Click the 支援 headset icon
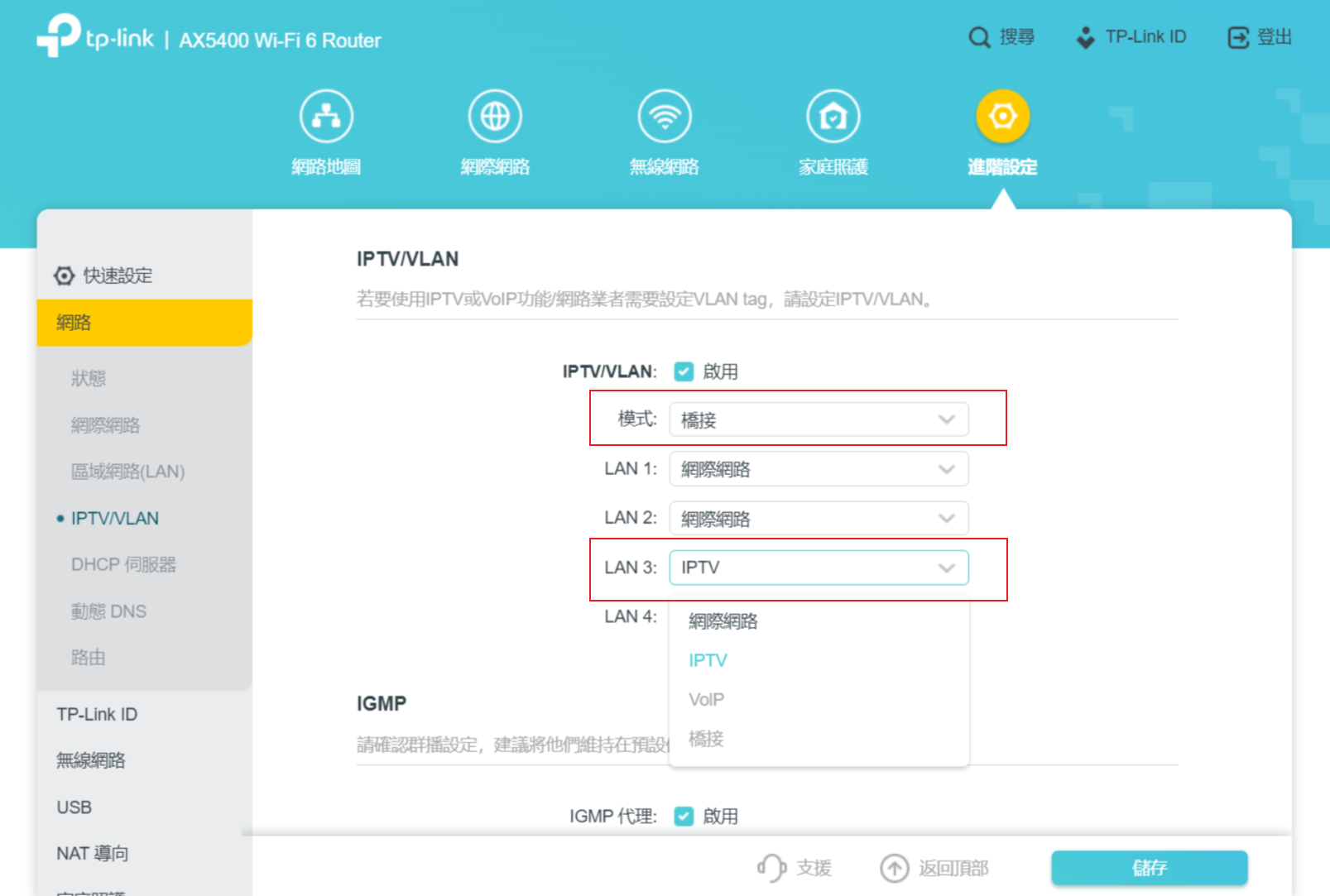This screenshot has width=1330, height=896. [771, 868]
